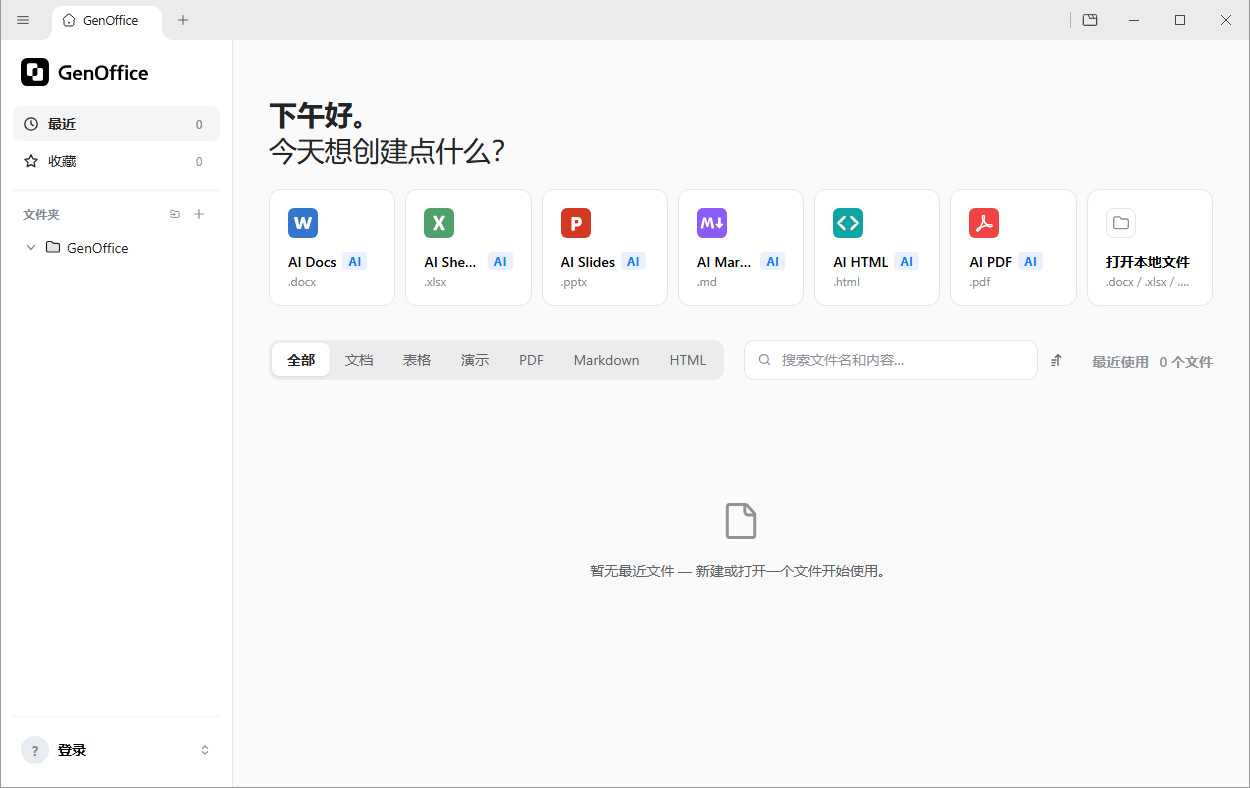
Task: Click the green X AI Sheets icon
Action: point(439,223)
